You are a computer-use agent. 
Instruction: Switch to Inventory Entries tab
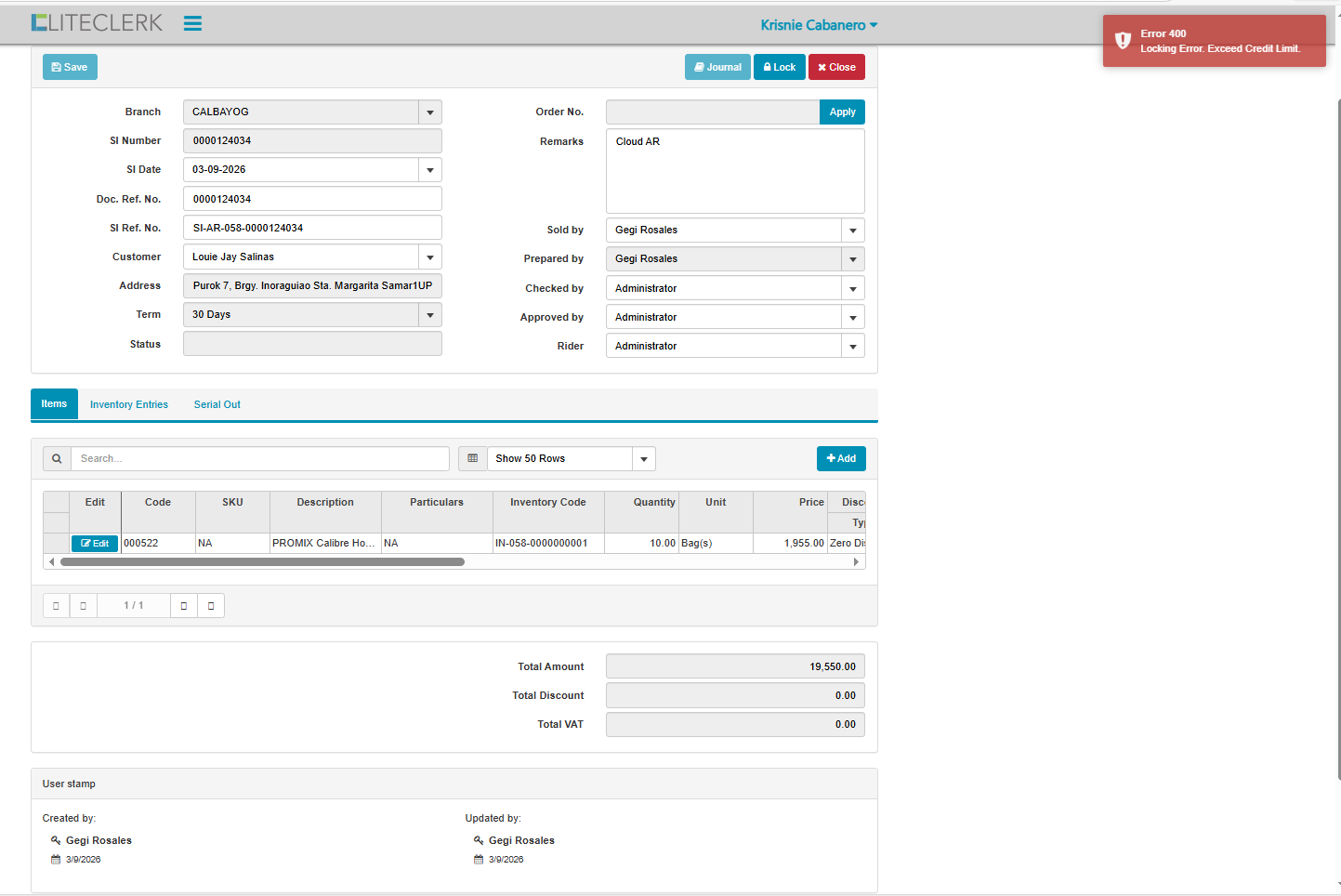click(129, 405)
